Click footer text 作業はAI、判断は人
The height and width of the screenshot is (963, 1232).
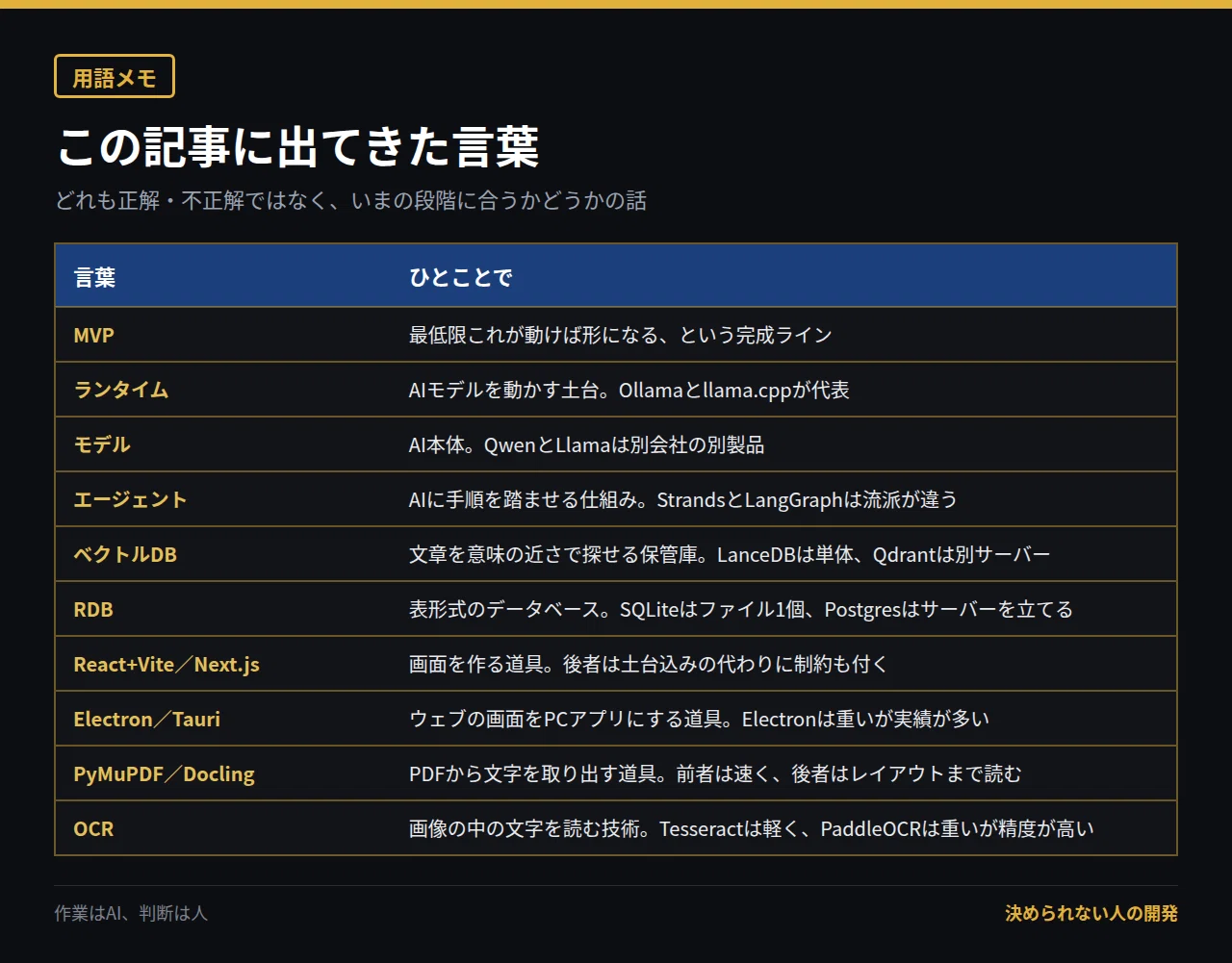click(x=131, y=913)
